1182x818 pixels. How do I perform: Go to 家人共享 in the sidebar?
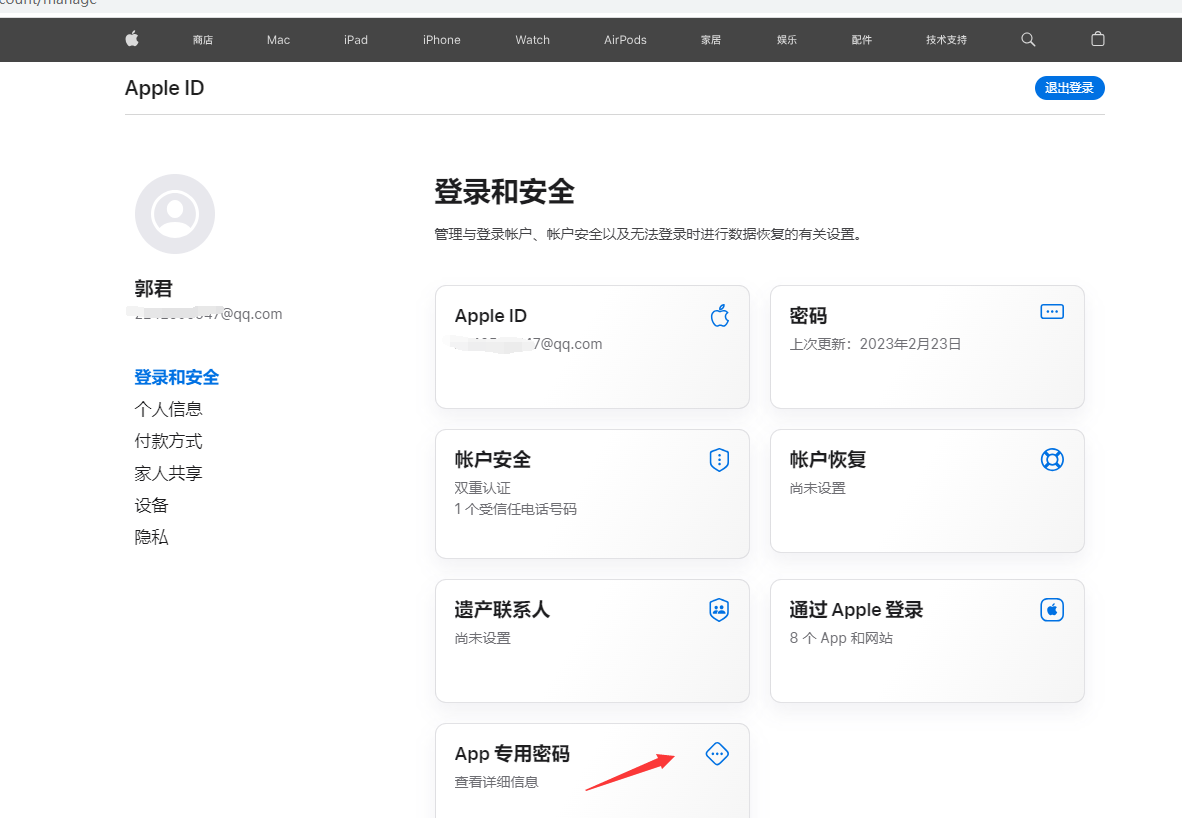point(168,473)
